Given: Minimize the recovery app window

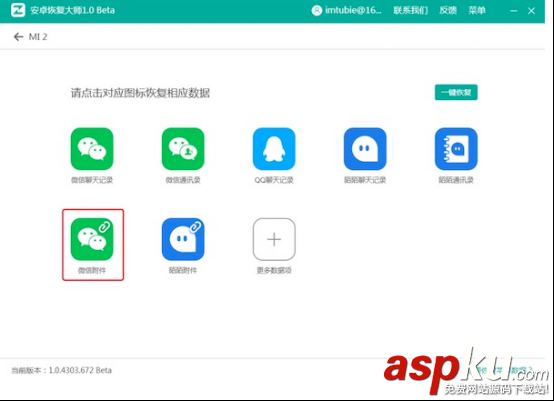Looking at the screenshot, I should (x=514, y=11).
